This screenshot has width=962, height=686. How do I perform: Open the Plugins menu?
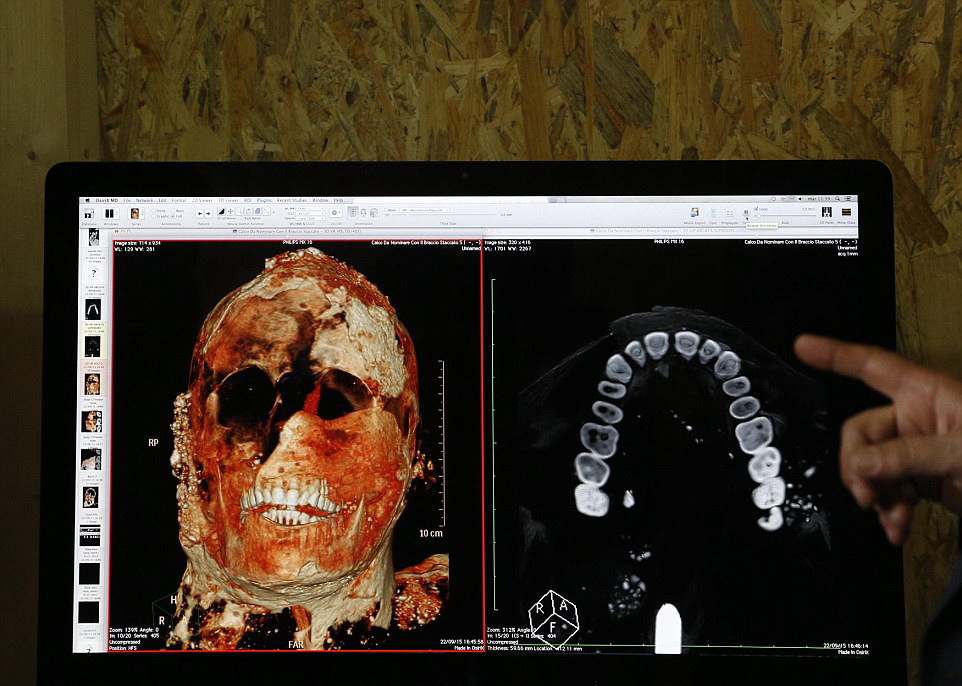pyautogui.click(x=264, y=200)
